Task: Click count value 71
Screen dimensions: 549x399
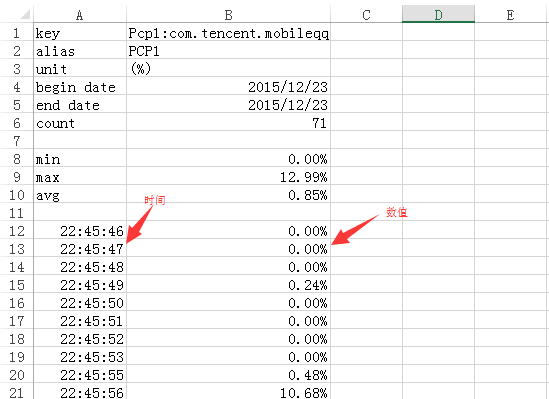Action: [228, 123]
